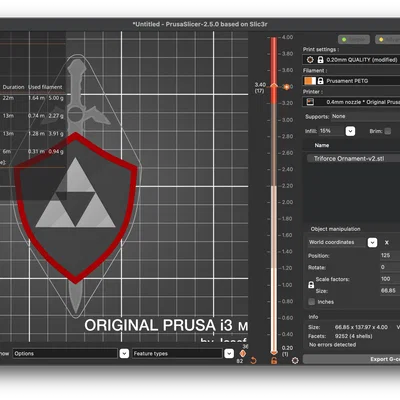Click the Object manipulation section label

point(335,229)
